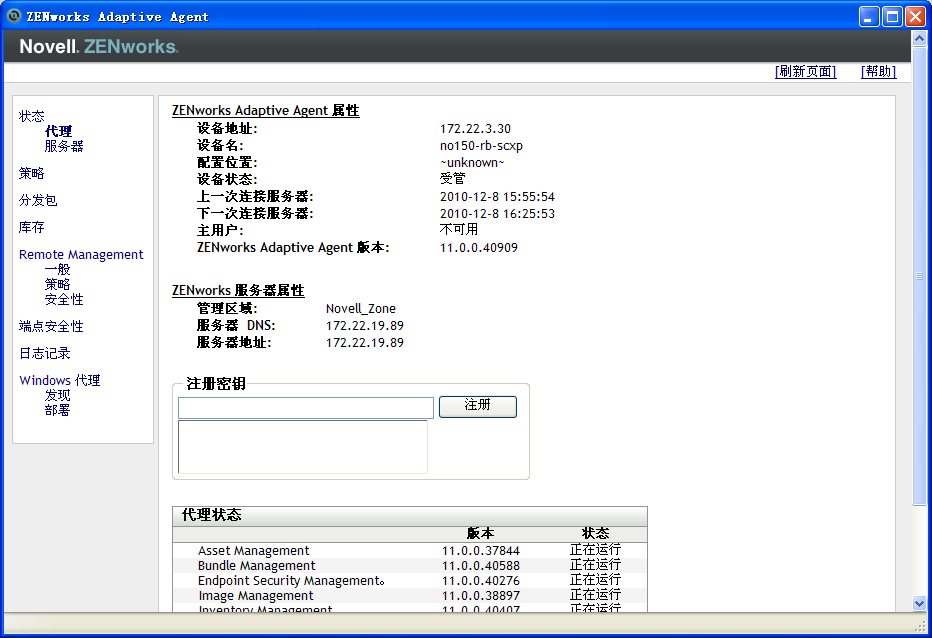The width and height of the screenshot is (932, 638).
Task: Select the Asset Management row
Action: click(410, 551)
